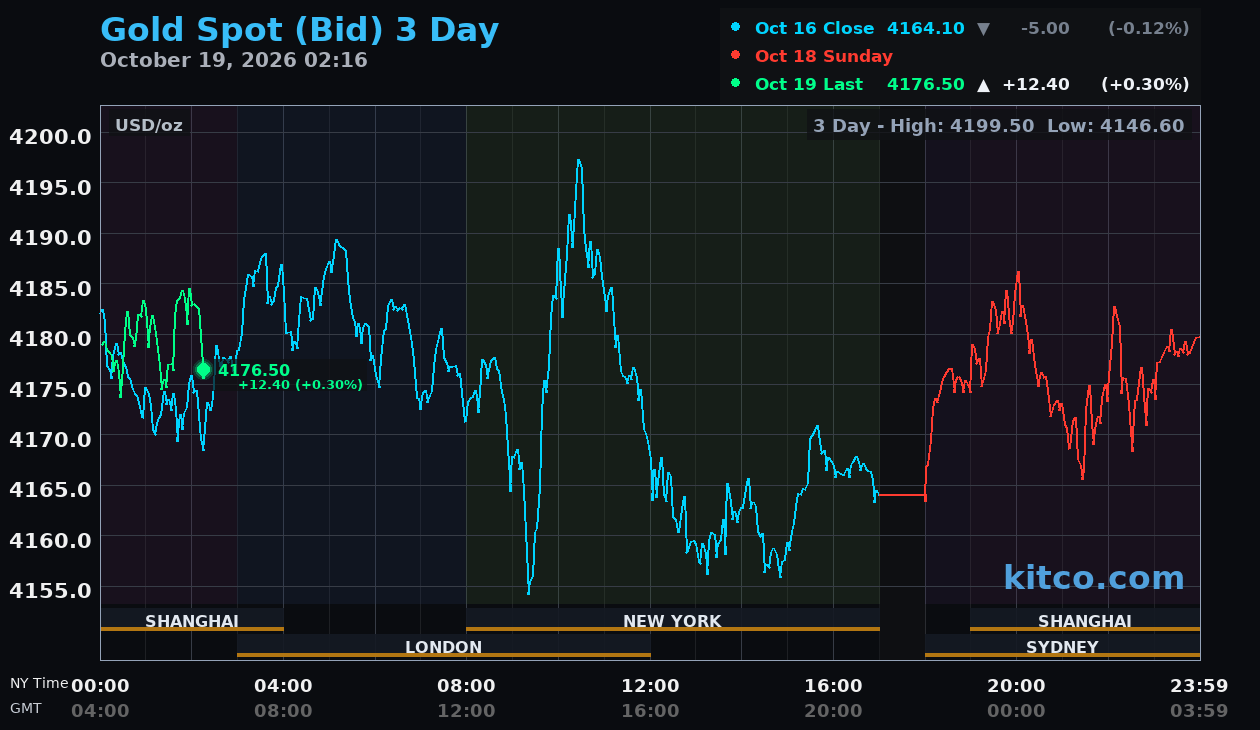Click the SYDNEY session bar
This screenshot has width=1260, height=730.
click(x=1062, y=646)
